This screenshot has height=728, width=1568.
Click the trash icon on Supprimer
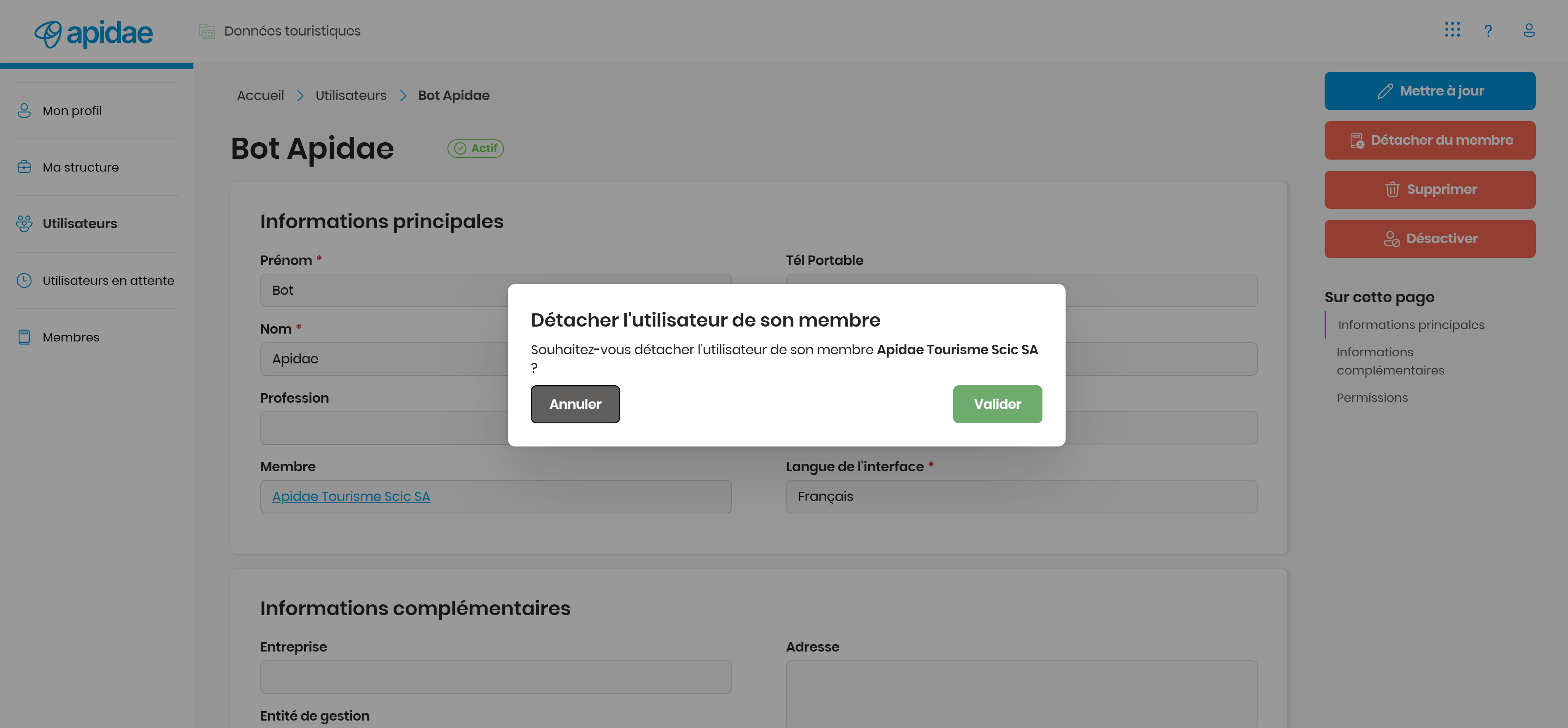pyautogui.click(x=1392, y=189)
